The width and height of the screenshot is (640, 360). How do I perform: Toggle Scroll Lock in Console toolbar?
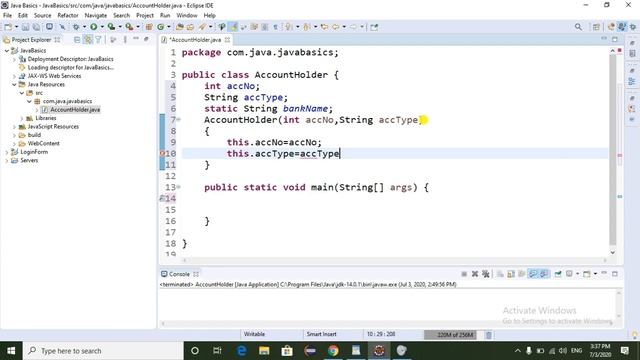[511, 274]
